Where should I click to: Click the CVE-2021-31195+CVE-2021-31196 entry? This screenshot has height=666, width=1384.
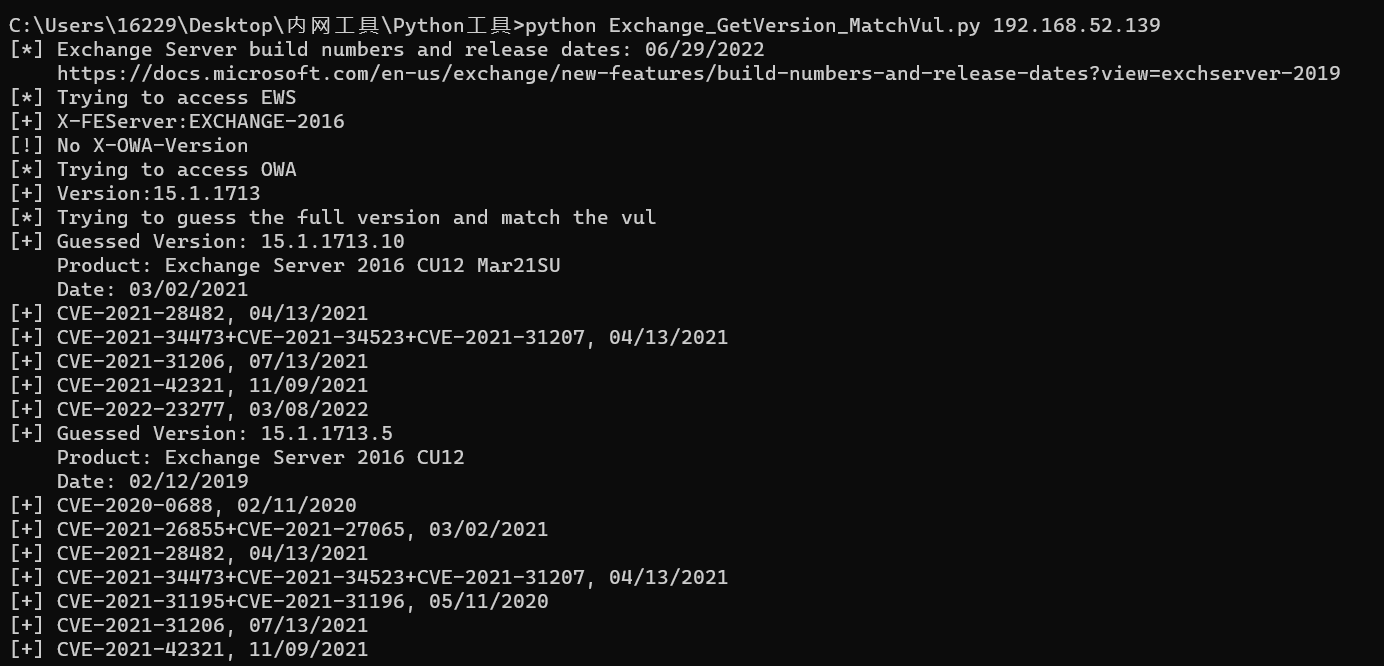click(302, 601)
